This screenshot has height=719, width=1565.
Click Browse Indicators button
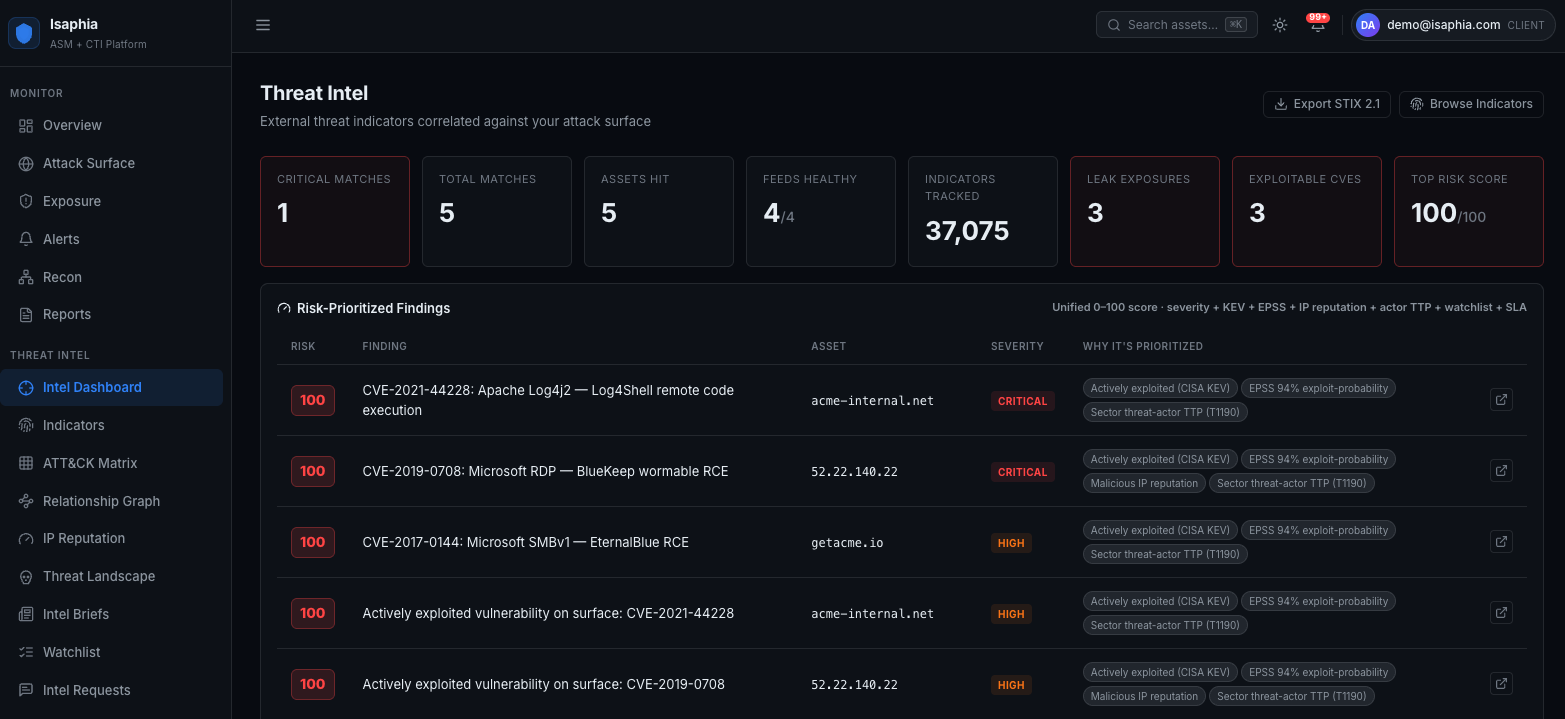pyautogui.click(x=1471, y=104)
